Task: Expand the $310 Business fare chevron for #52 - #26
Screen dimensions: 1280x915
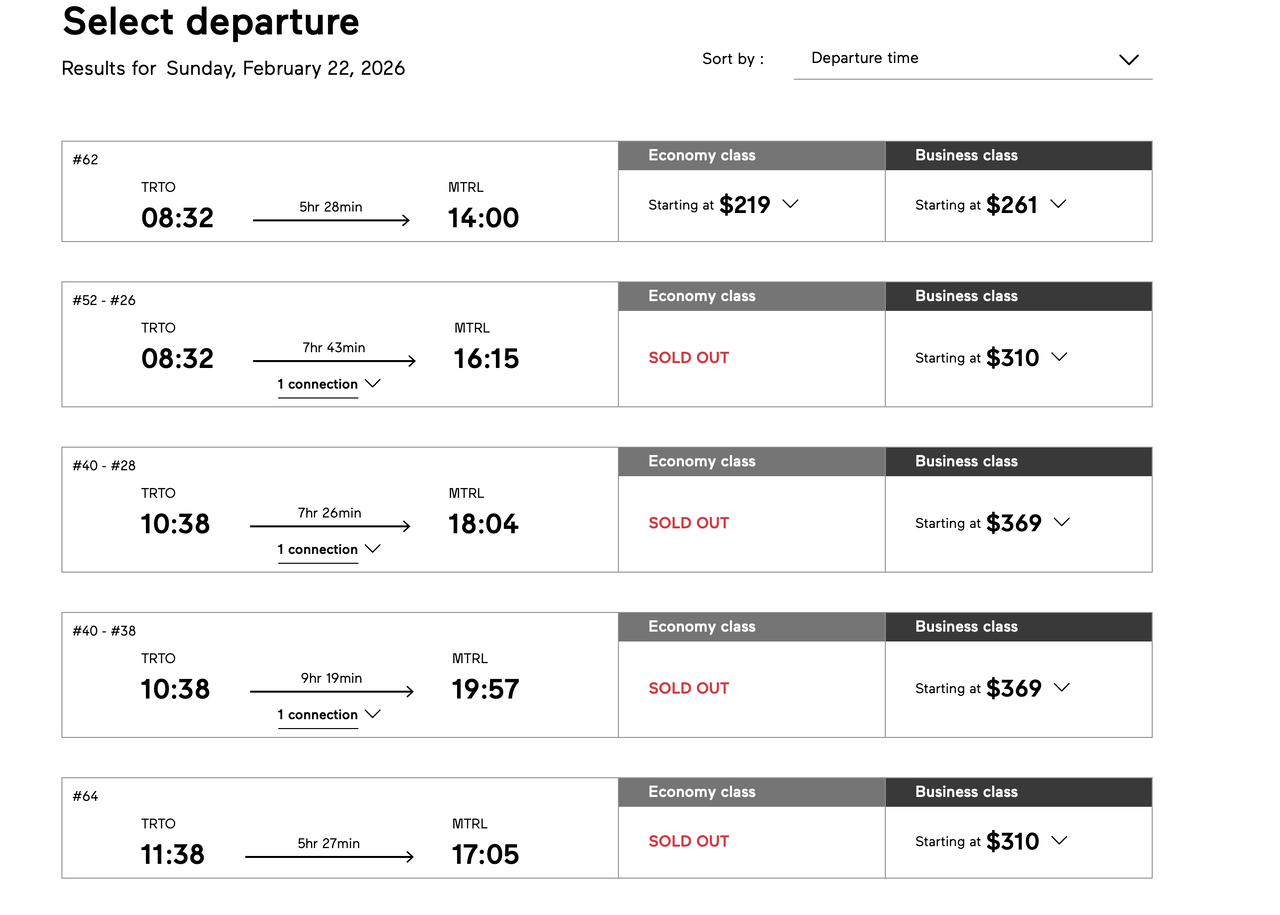Action: (x=1059, y=357)
